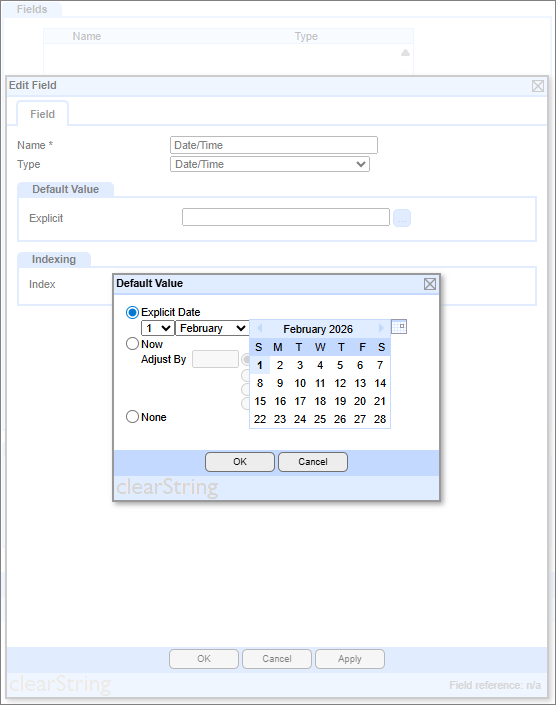556x705 pixels.
Task: Select February 27 in calendar
Action: click(x=360, y=419)
